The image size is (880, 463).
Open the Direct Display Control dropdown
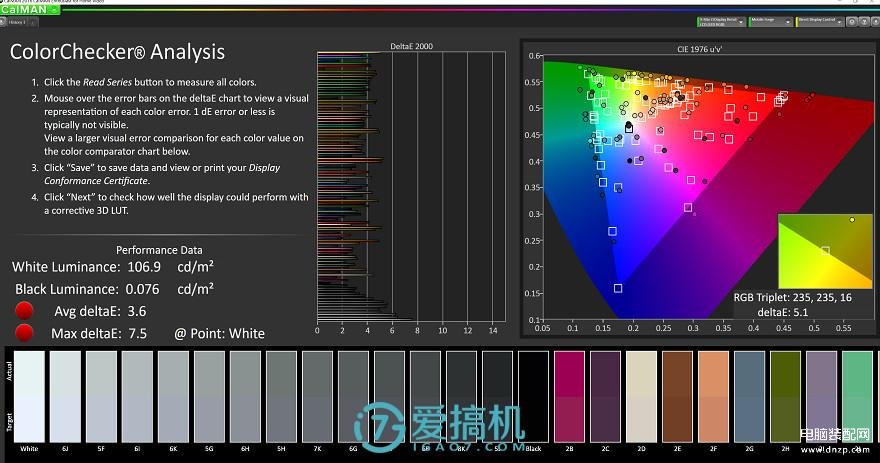[819, 22]
